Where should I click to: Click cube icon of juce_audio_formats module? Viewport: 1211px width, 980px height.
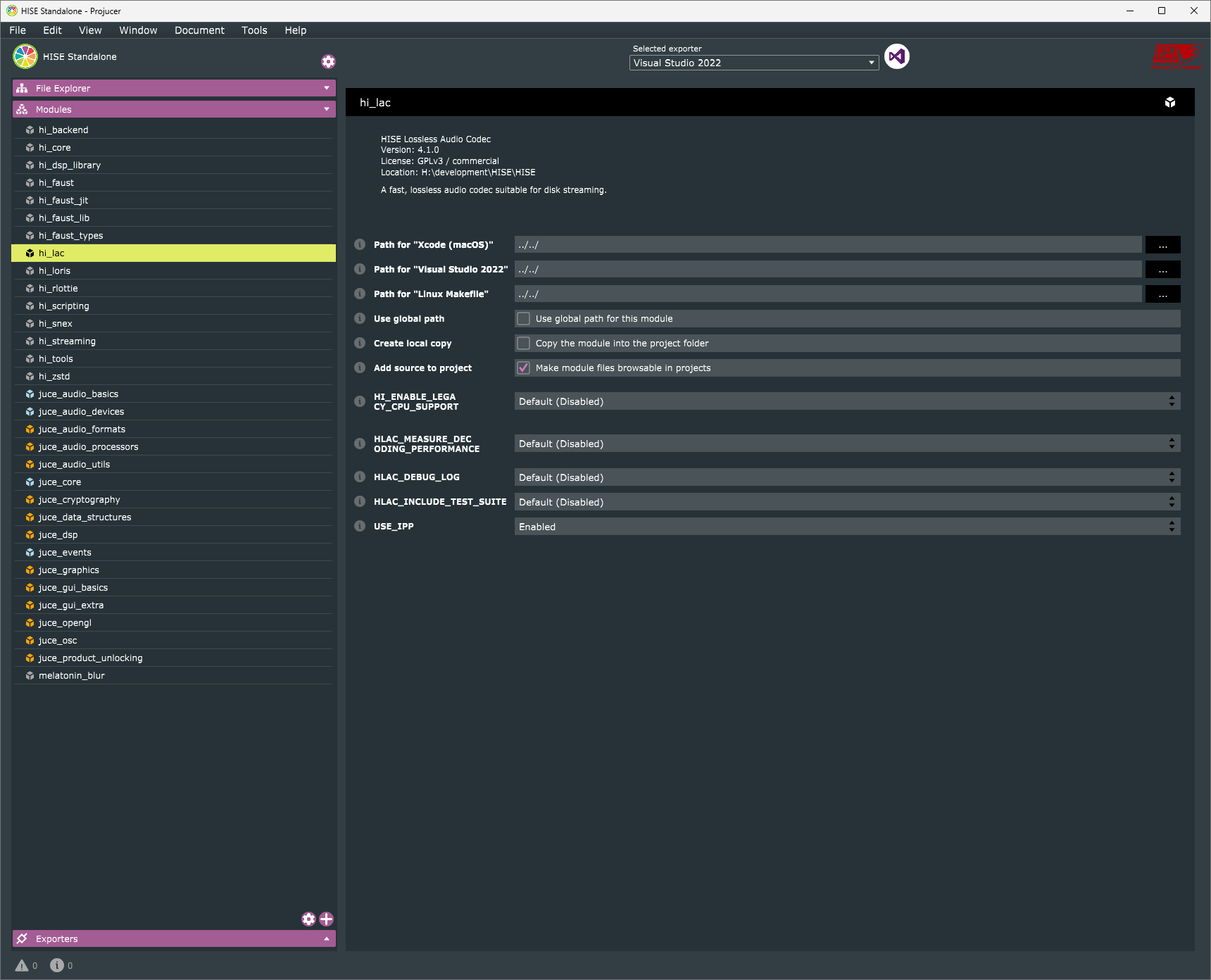[30, 429]
